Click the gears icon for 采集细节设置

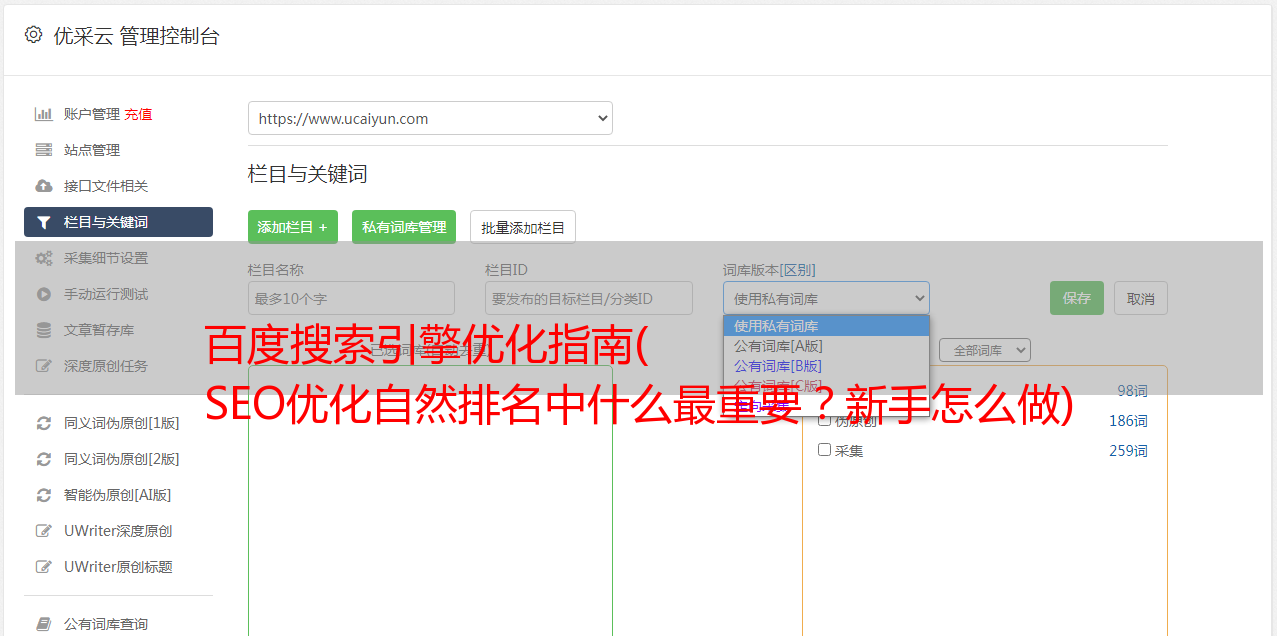point(43,258)
